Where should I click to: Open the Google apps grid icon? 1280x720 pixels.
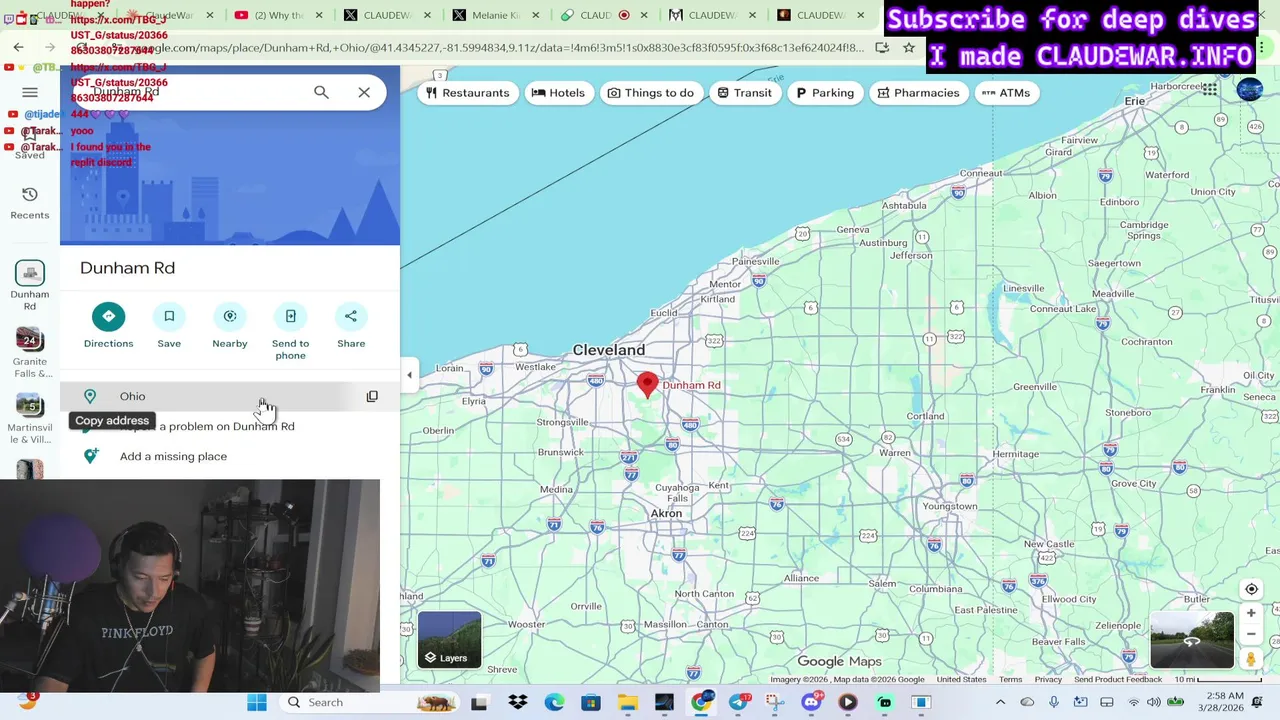(1210, 90)
